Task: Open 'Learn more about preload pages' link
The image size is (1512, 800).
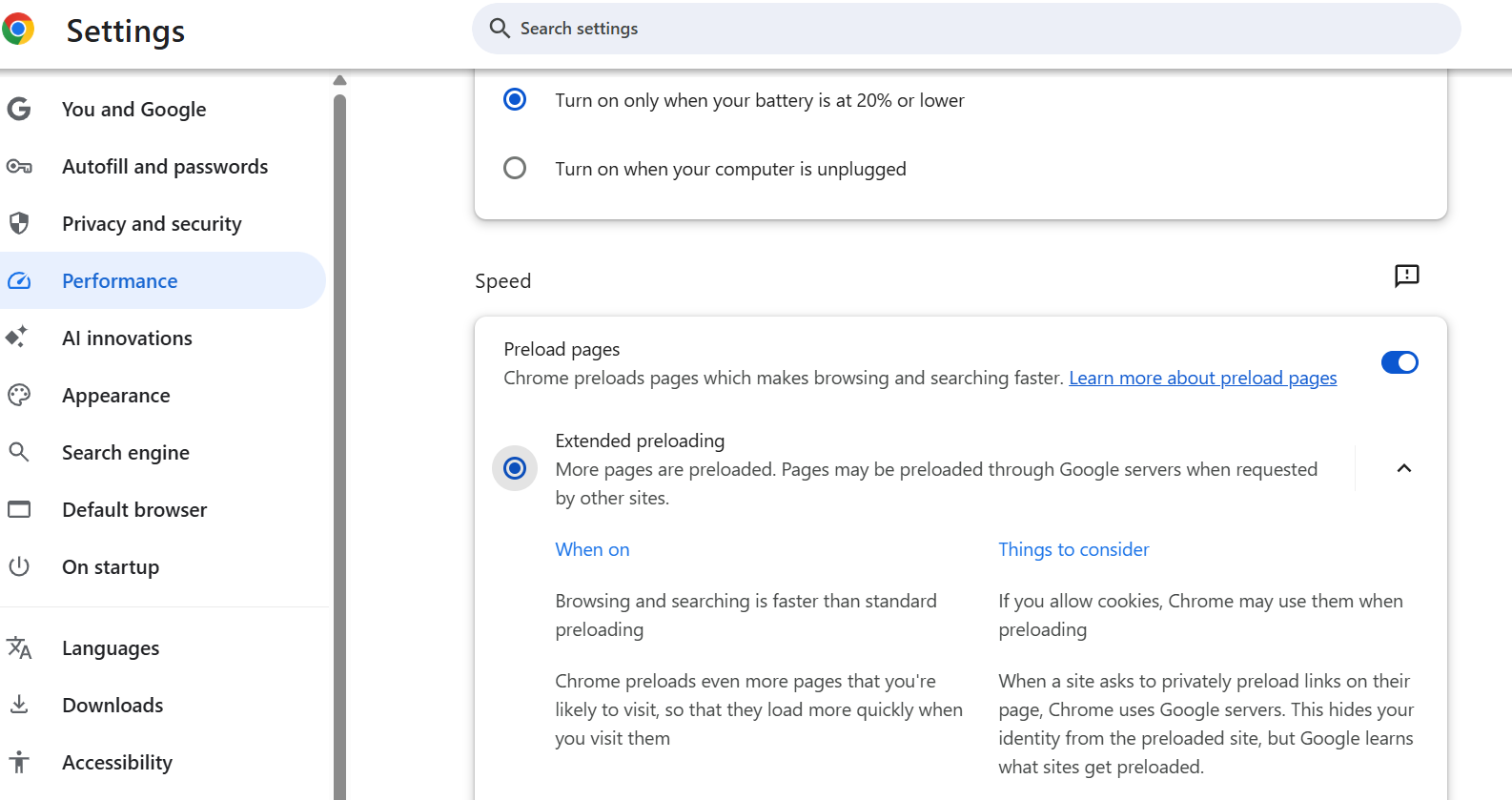Action: click(x=1202, y=379)
